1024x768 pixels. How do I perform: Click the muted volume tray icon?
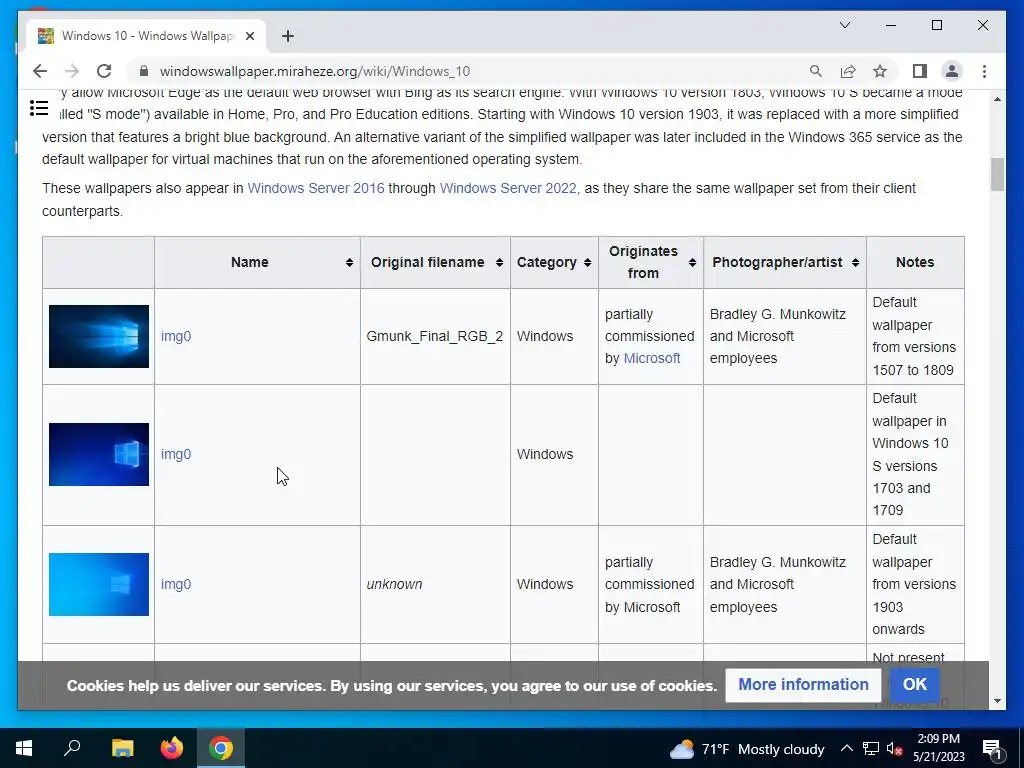pyautogui.click(x=894, y=749)
